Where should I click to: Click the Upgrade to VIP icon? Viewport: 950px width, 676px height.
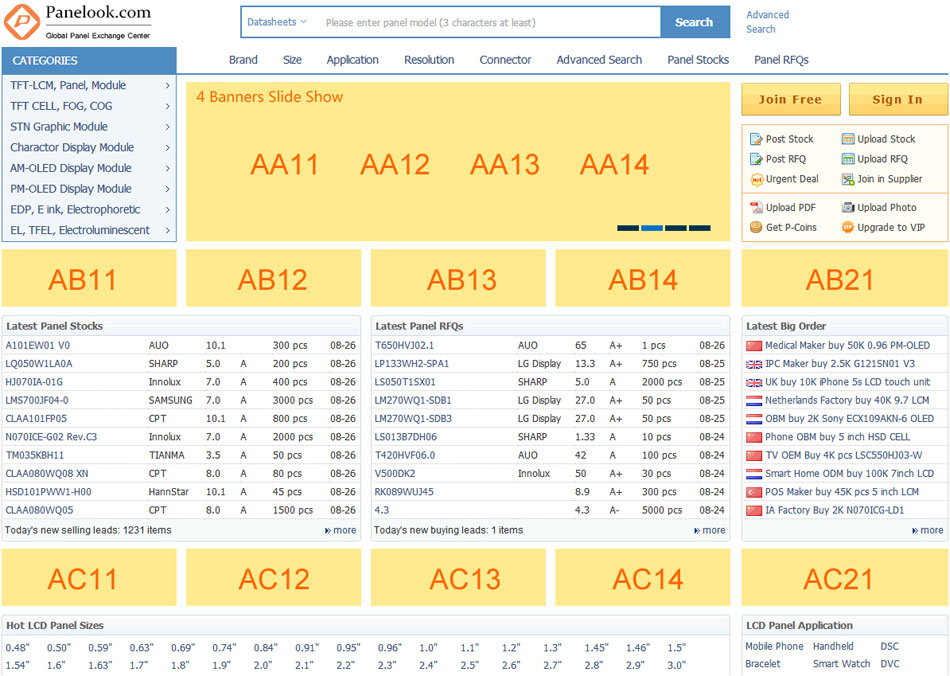(x=848, y=227)
